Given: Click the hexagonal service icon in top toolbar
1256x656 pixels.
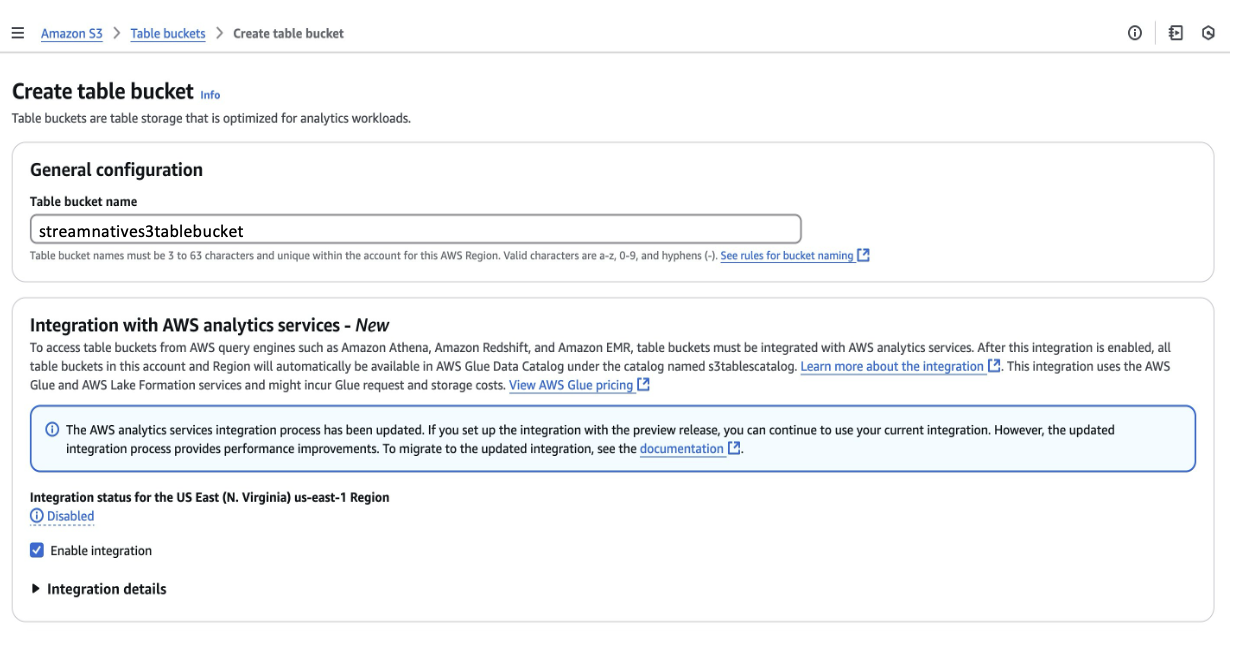Looking at the screenshot, I should pyautogui.click(x=1207, y=31).
